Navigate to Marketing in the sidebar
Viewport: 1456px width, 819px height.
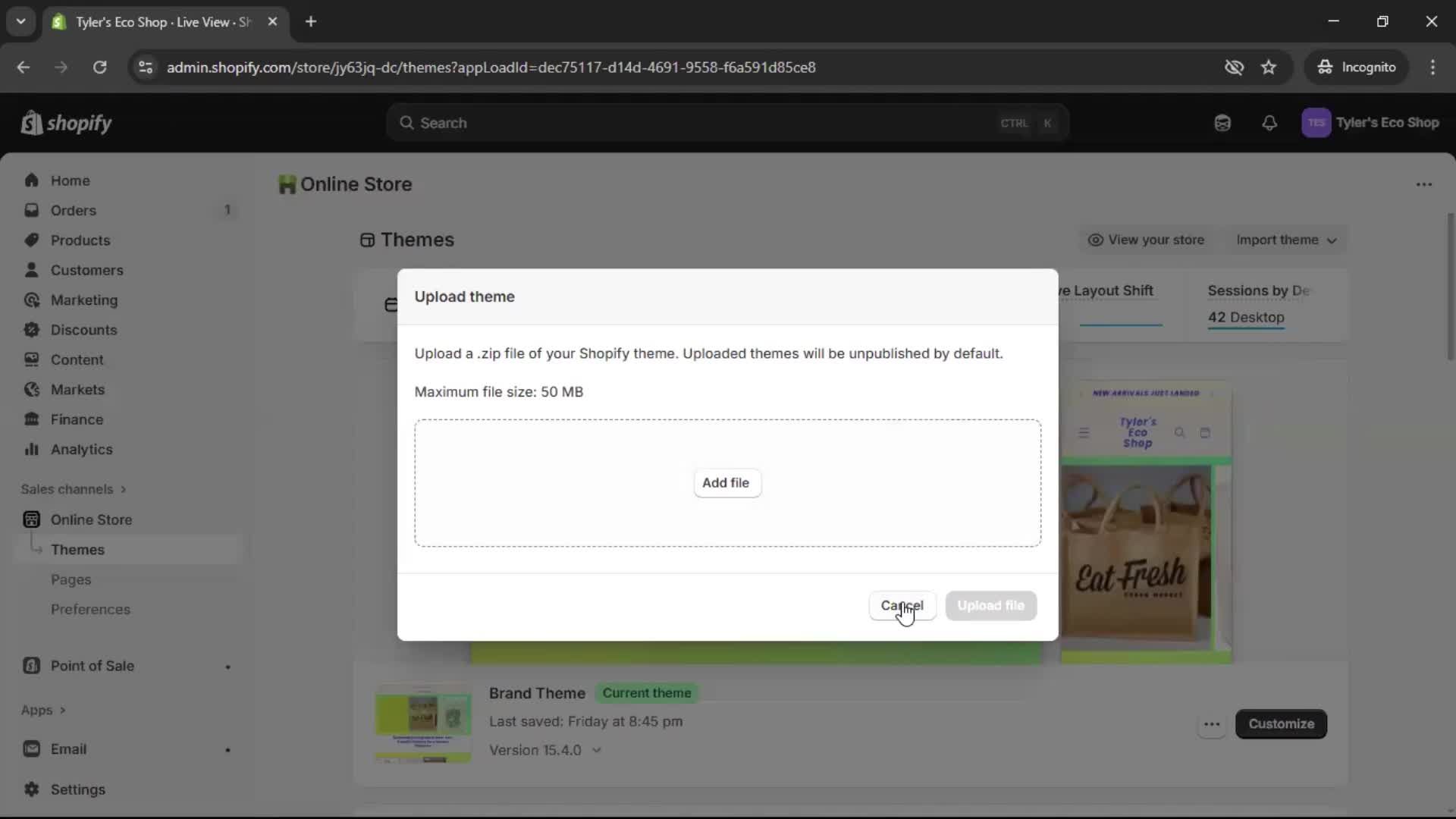(x=86, y=300)
